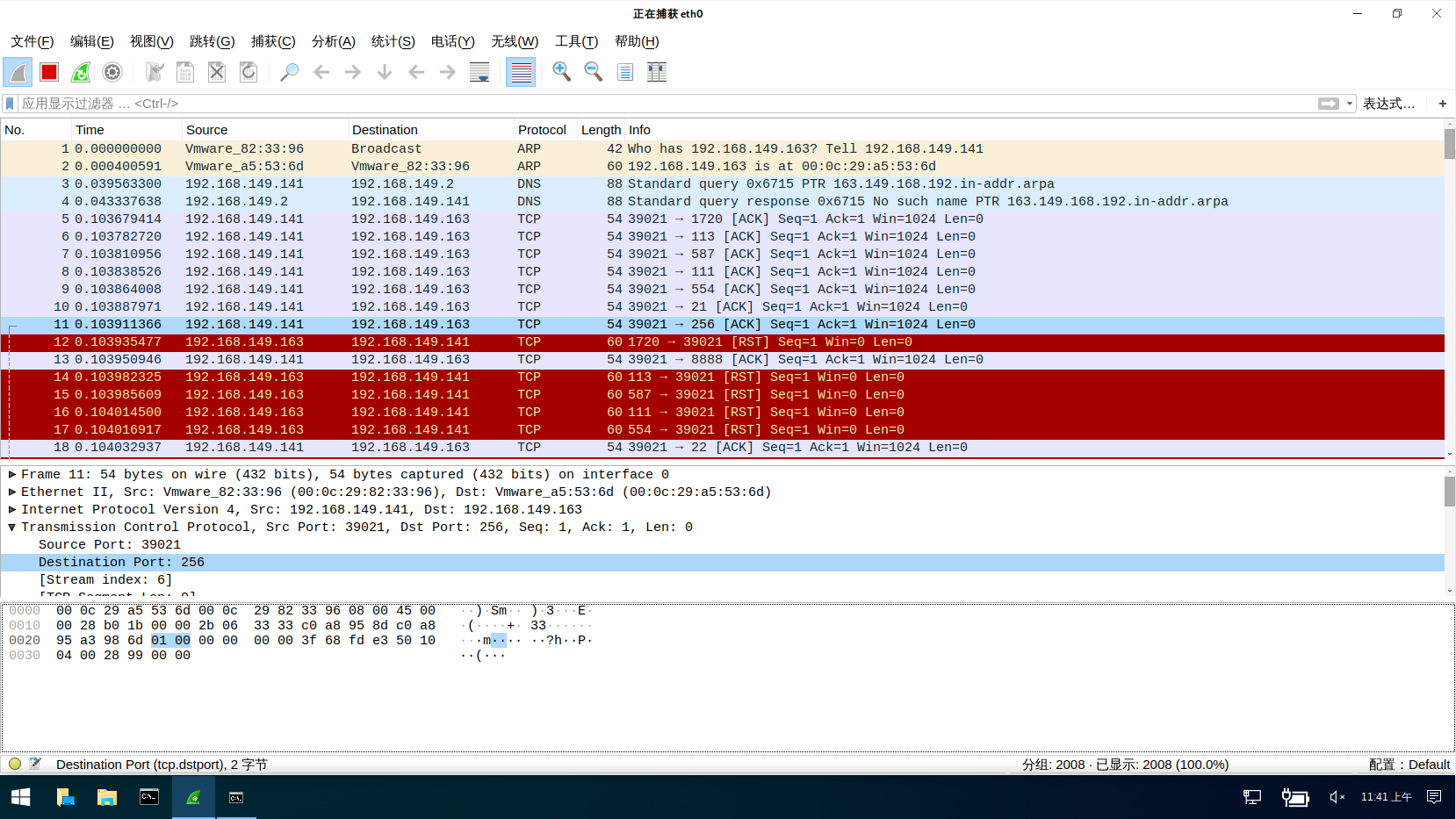Screen dimensions: 1456x819
Task: Select packet 3 DNS Standard query row
Action: pos(722,183)
